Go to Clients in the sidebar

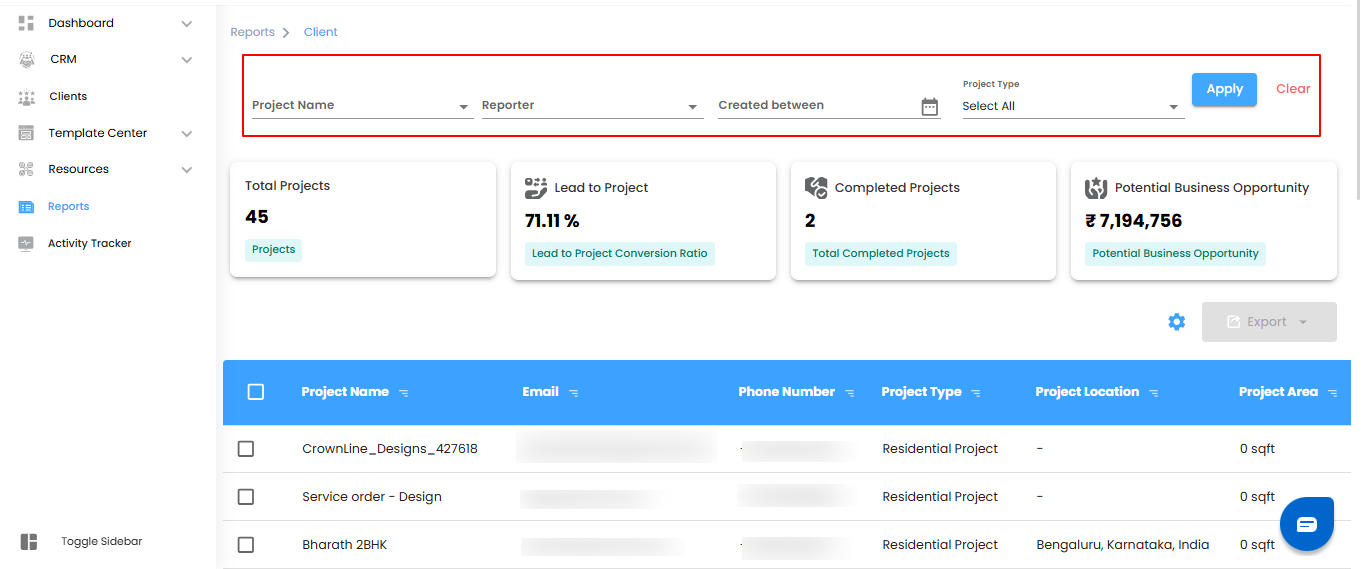pyautogui.click(x=68, y=97)
